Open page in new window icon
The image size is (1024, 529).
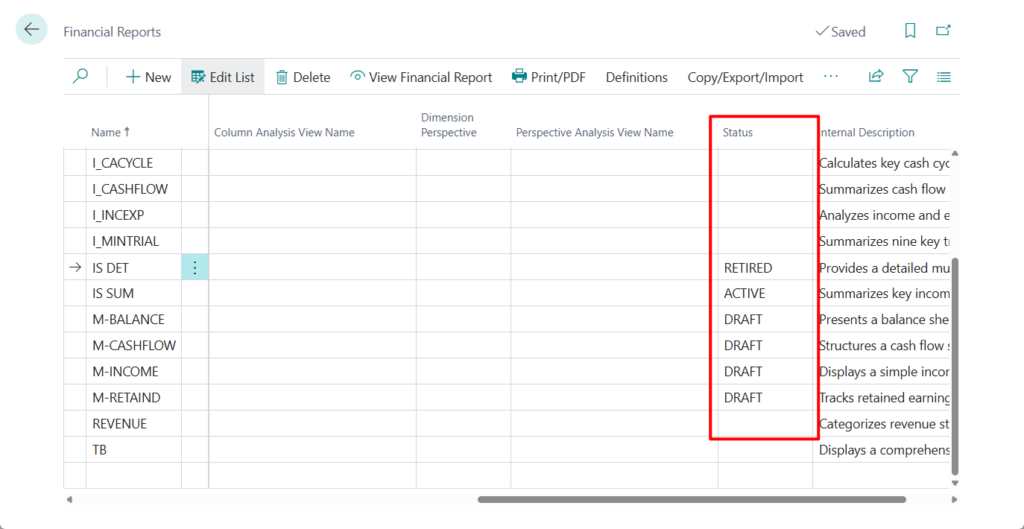[x=943, y=31]
